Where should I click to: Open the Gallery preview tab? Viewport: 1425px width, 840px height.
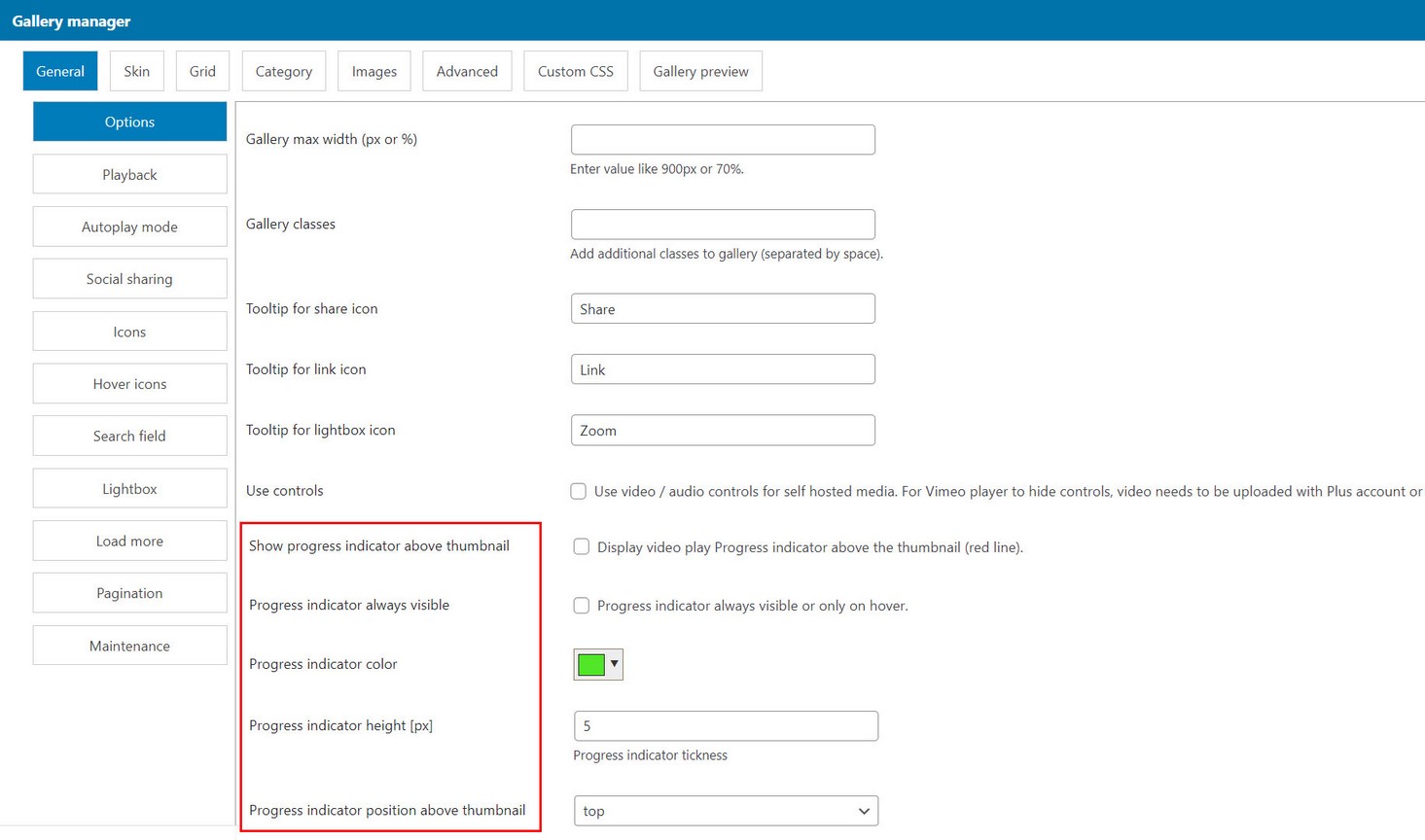[700, 71]
